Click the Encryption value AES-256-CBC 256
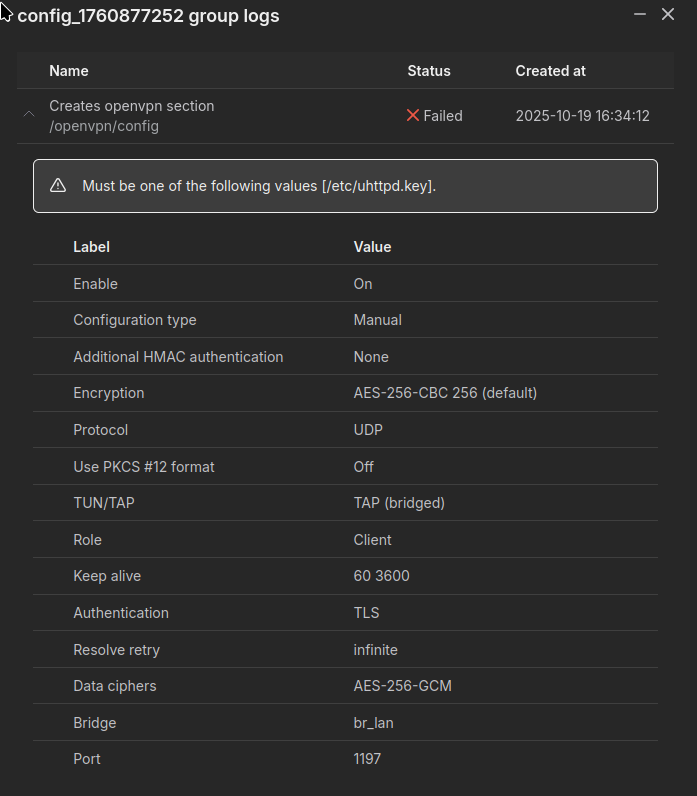This screenshot has height=796, width=697. 445,393
